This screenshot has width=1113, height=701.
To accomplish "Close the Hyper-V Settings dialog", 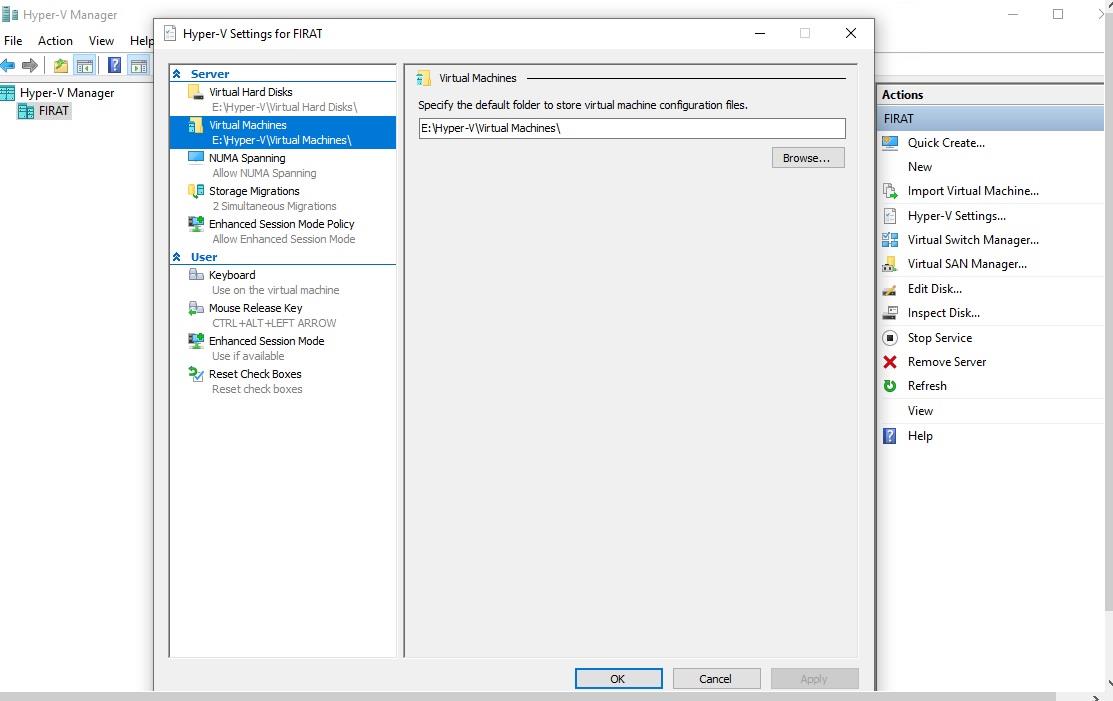I will point(850,33).
